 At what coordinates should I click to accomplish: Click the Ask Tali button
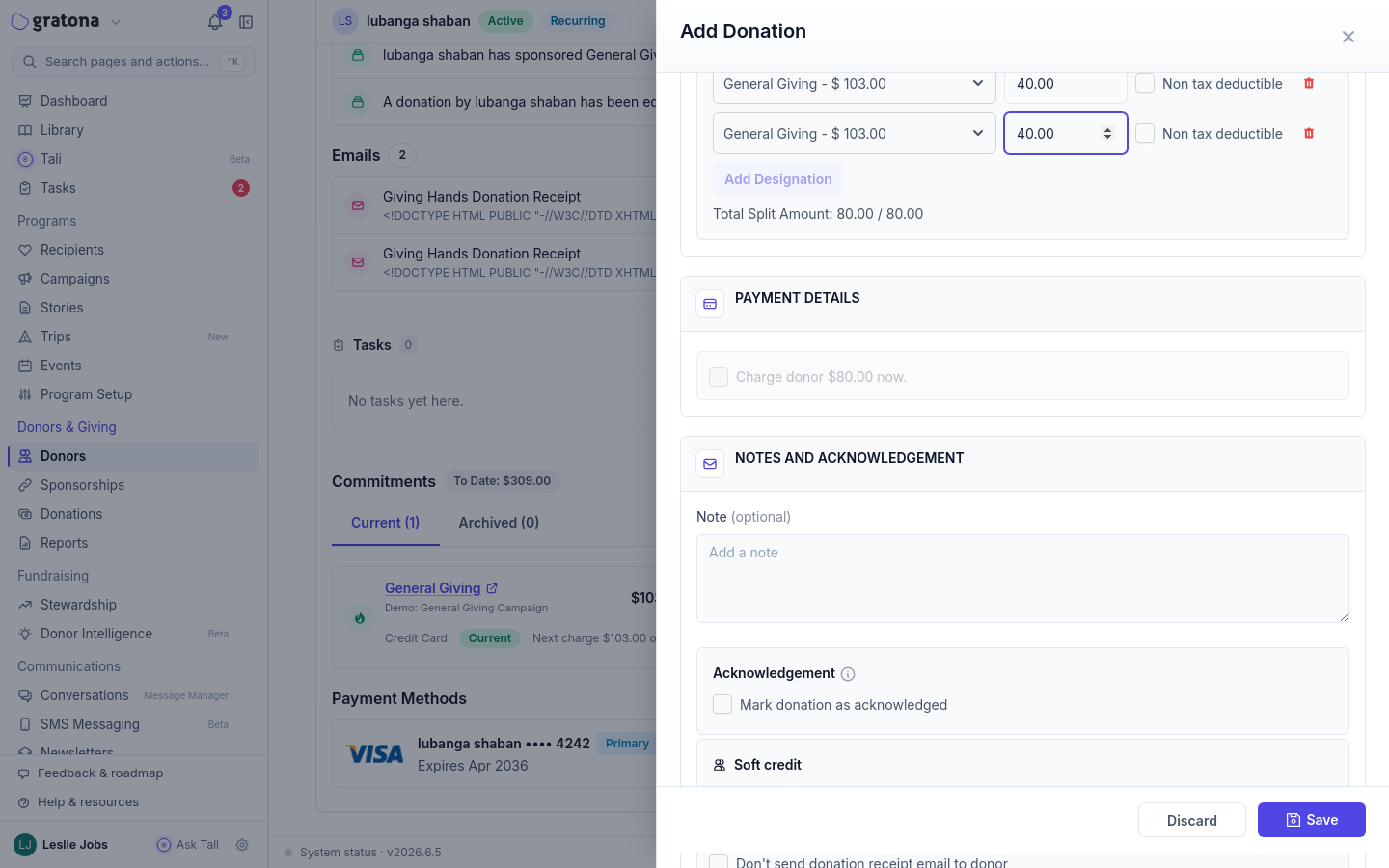(x=188, y=845)
